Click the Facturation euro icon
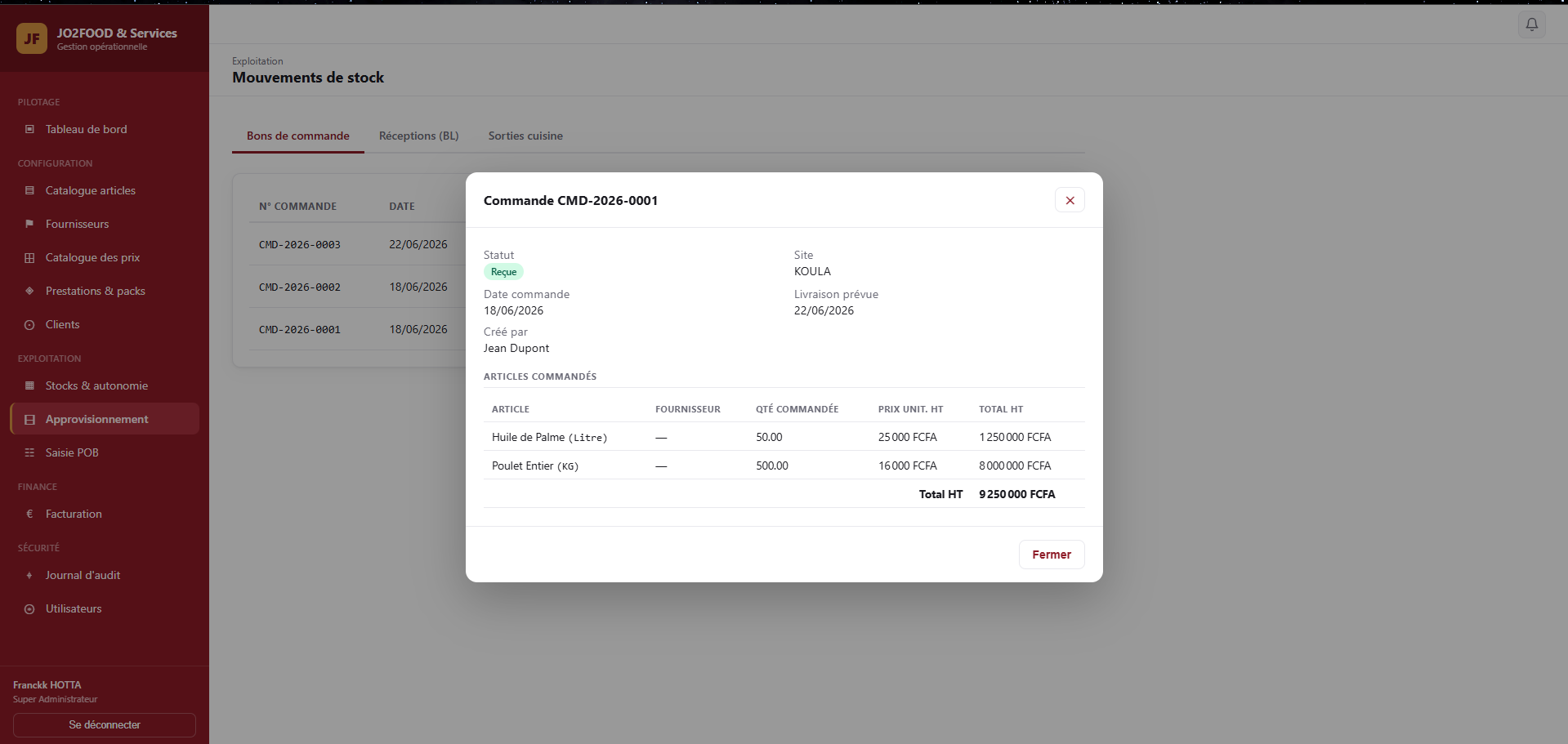1568x744 pixels. [29, 514]
